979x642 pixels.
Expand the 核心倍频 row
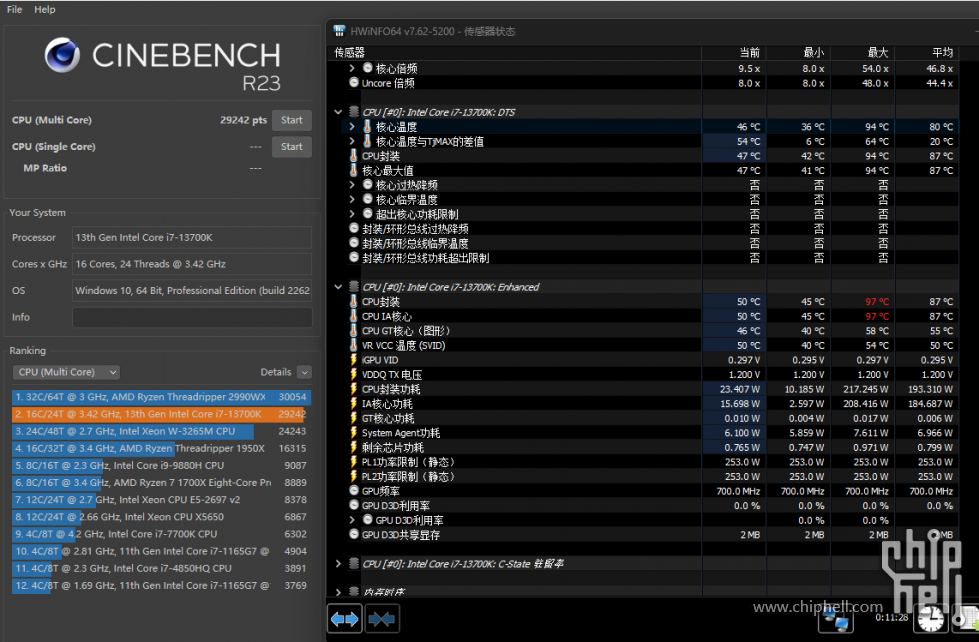coord(352,68)
